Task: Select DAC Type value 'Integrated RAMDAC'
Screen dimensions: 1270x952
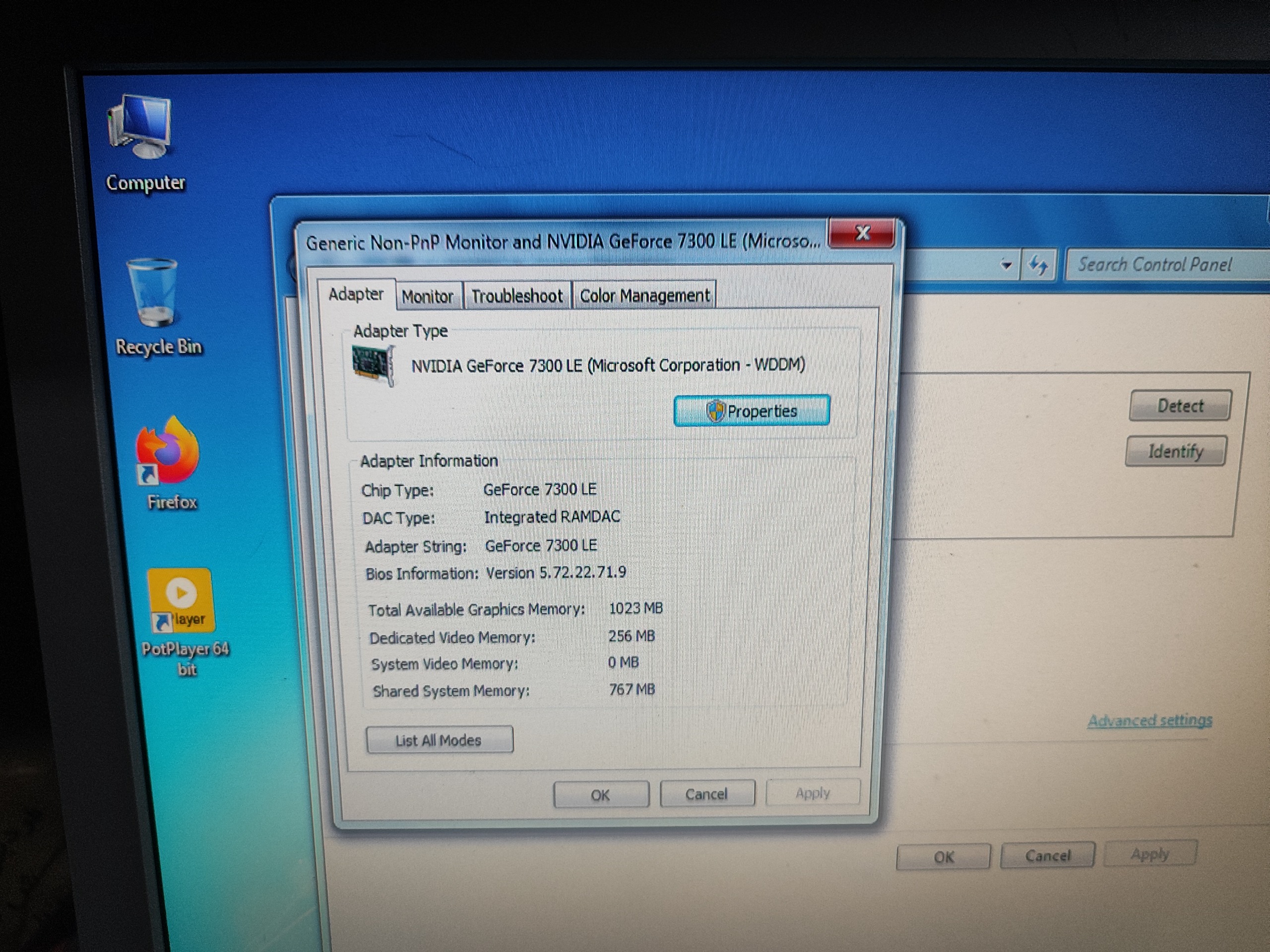Action: (x=552, y=517)
